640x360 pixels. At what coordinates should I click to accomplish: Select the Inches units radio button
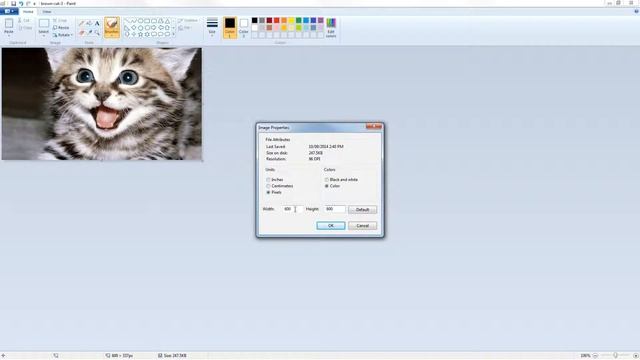(268, 180)
